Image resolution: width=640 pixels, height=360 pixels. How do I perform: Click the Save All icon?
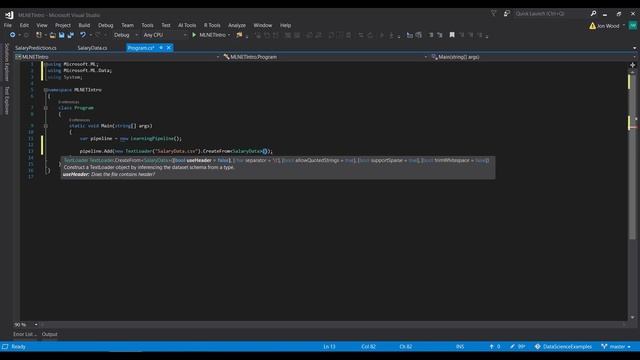point(70,35)
